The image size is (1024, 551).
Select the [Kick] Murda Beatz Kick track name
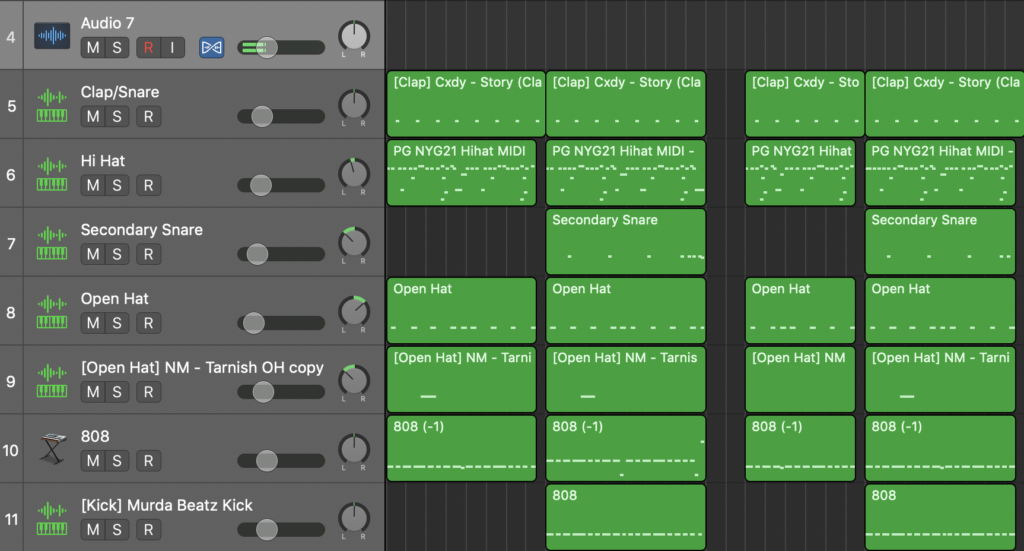(167, 505)
